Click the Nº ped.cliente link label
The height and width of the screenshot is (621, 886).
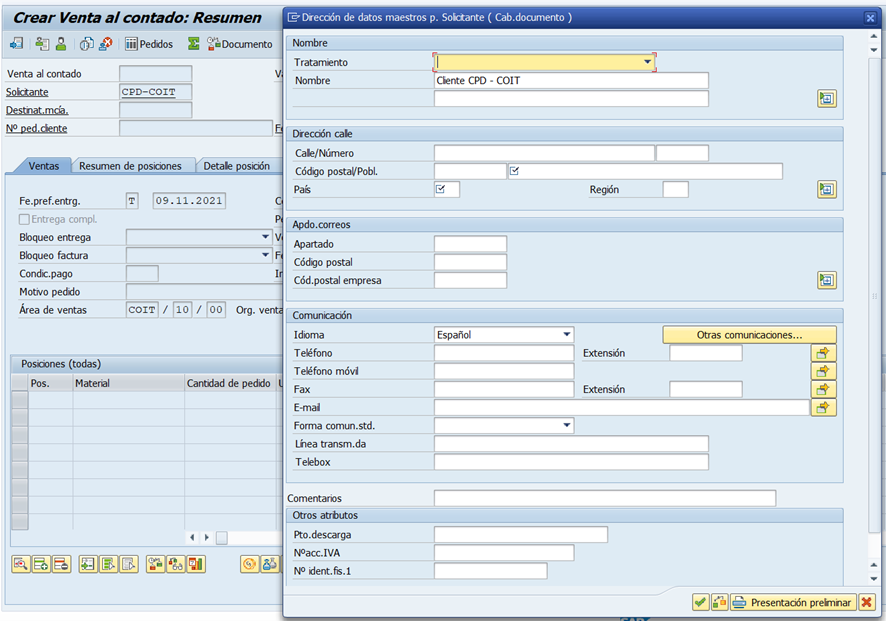pos(37,128)
